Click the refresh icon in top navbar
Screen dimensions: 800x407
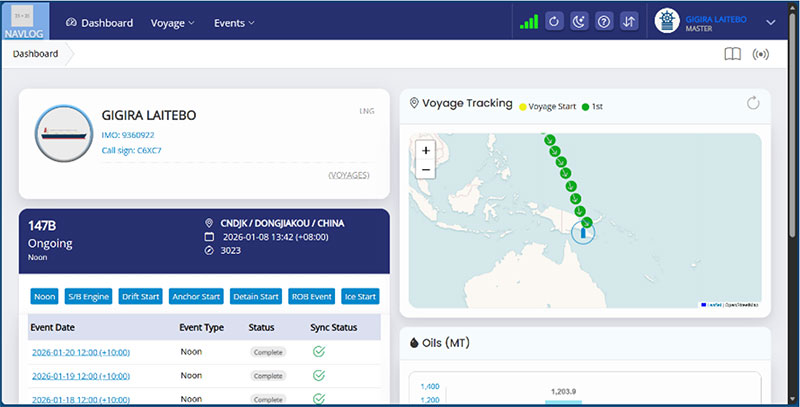point(555,21)
